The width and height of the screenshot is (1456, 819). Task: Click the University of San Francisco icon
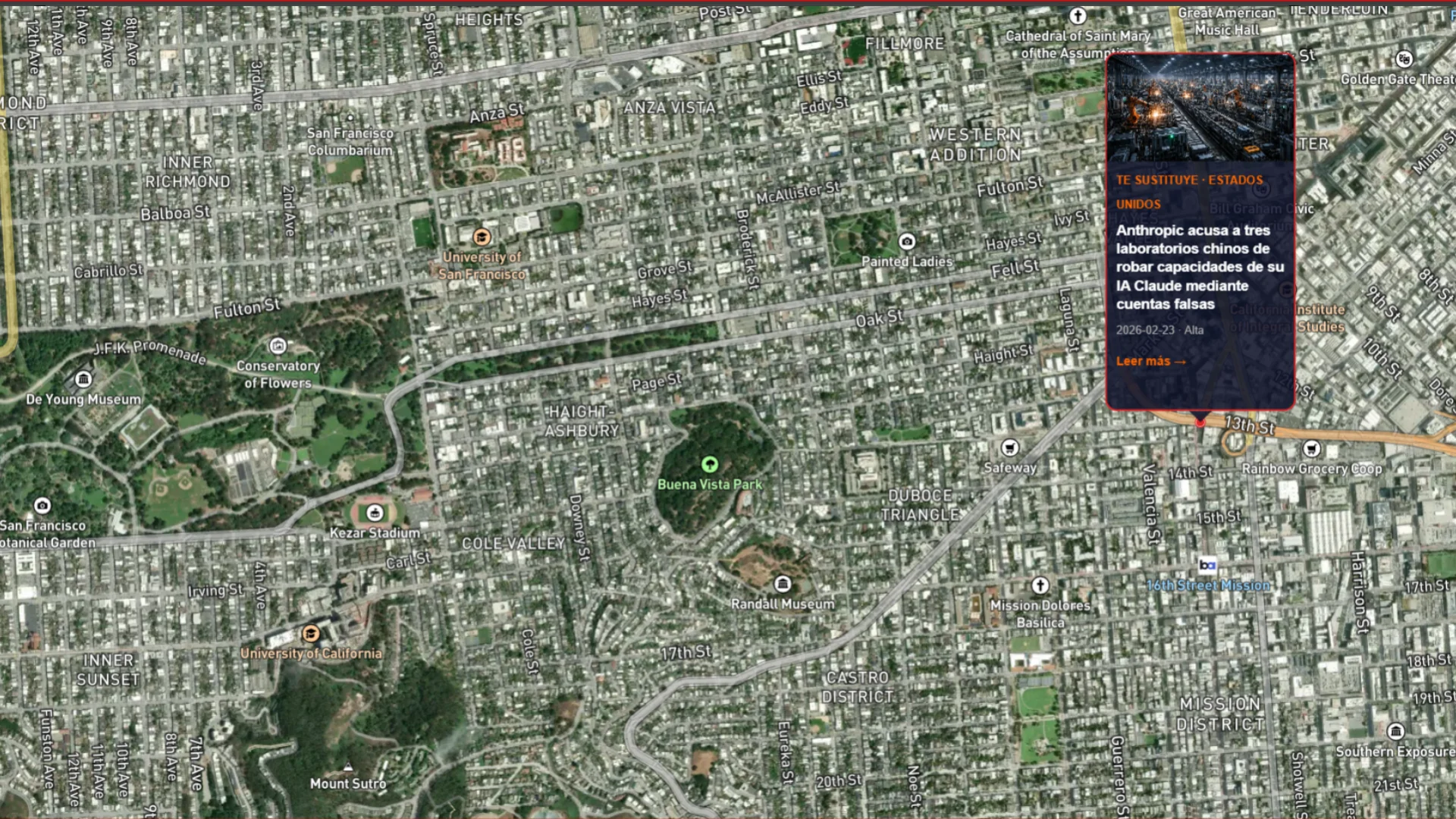(x=481, y=237)
